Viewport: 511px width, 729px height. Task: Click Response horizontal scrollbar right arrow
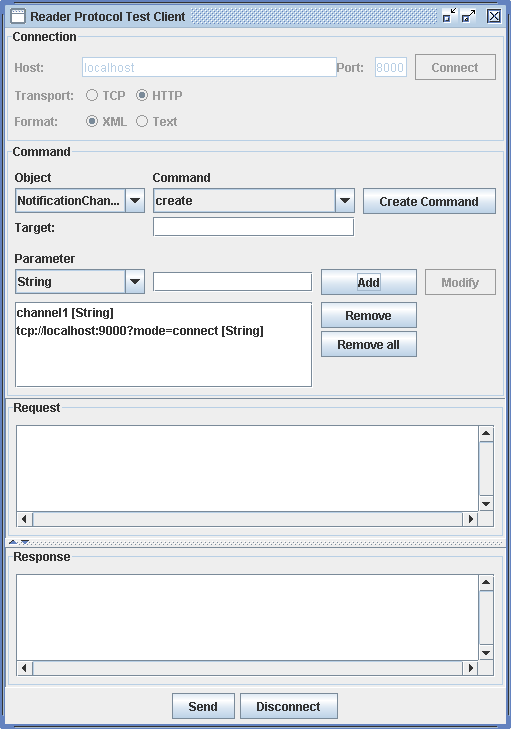click(470, 668)
